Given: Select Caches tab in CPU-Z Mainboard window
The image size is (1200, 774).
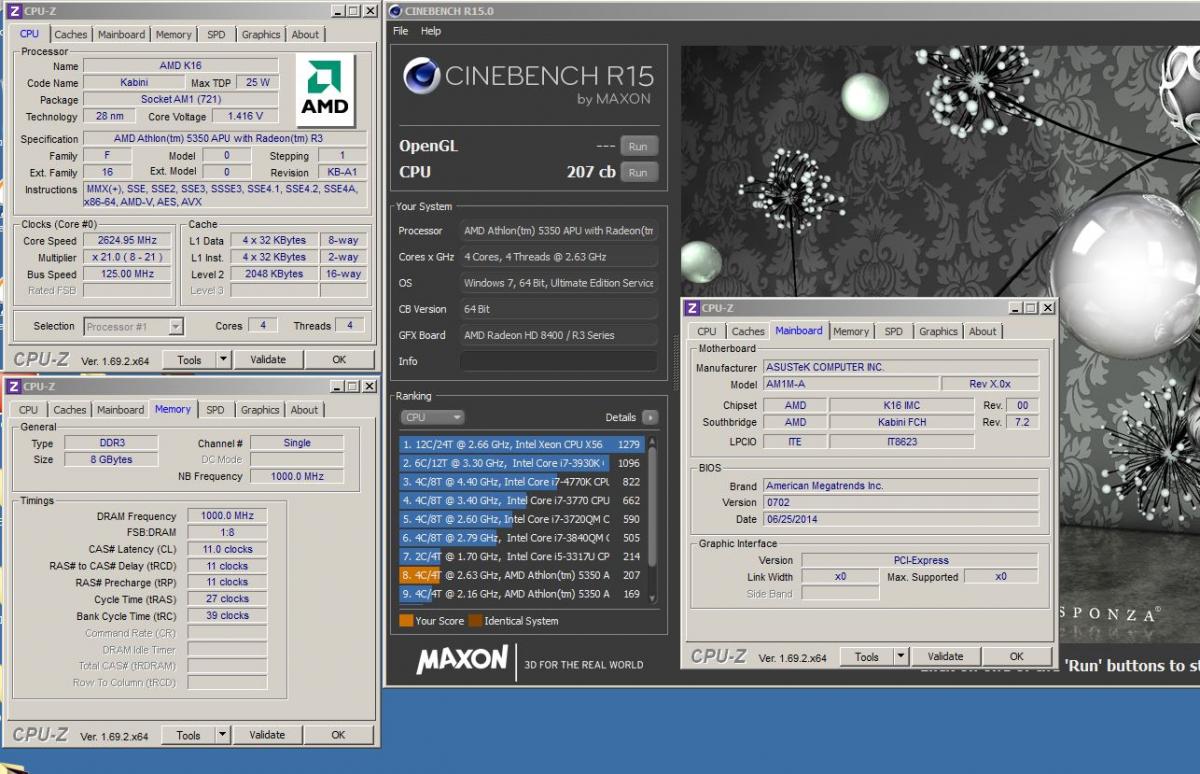Looking at the screenshot, I should 748,332.
